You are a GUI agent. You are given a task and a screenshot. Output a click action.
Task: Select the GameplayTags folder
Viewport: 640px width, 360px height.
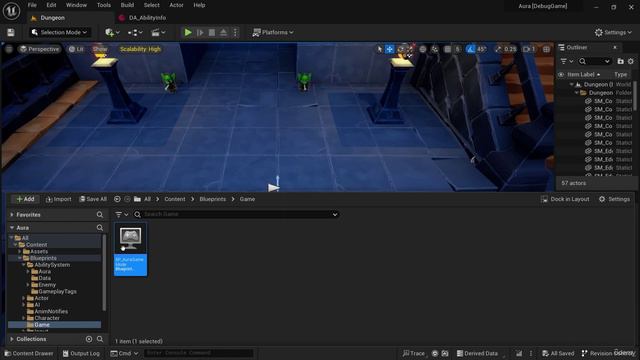click(x=57, y=291)
